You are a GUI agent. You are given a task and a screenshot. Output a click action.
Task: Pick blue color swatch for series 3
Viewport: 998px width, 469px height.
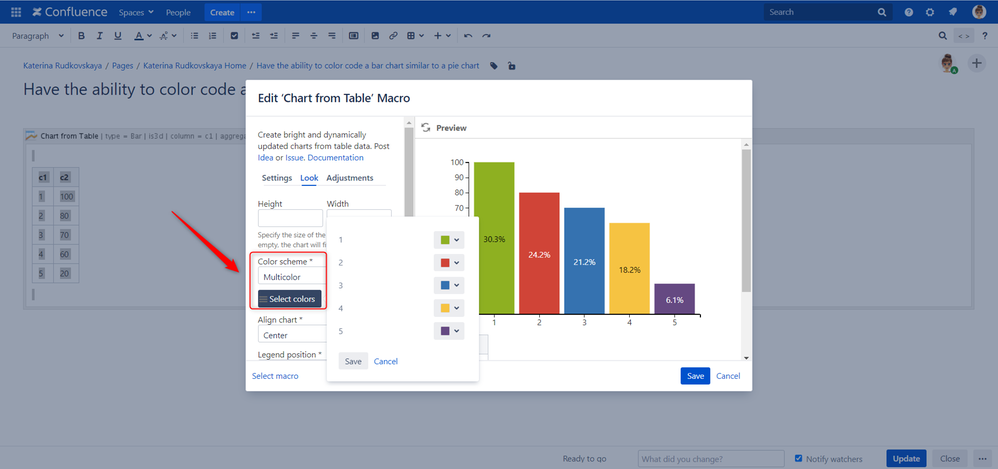(x=445, y=286)
